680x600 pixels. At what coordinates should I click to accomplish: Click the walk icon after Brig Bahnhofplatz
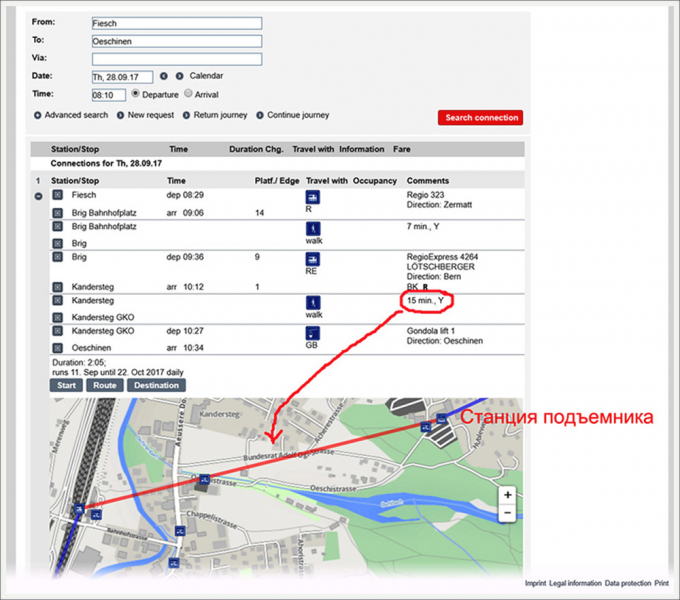(x=313, y=228)
